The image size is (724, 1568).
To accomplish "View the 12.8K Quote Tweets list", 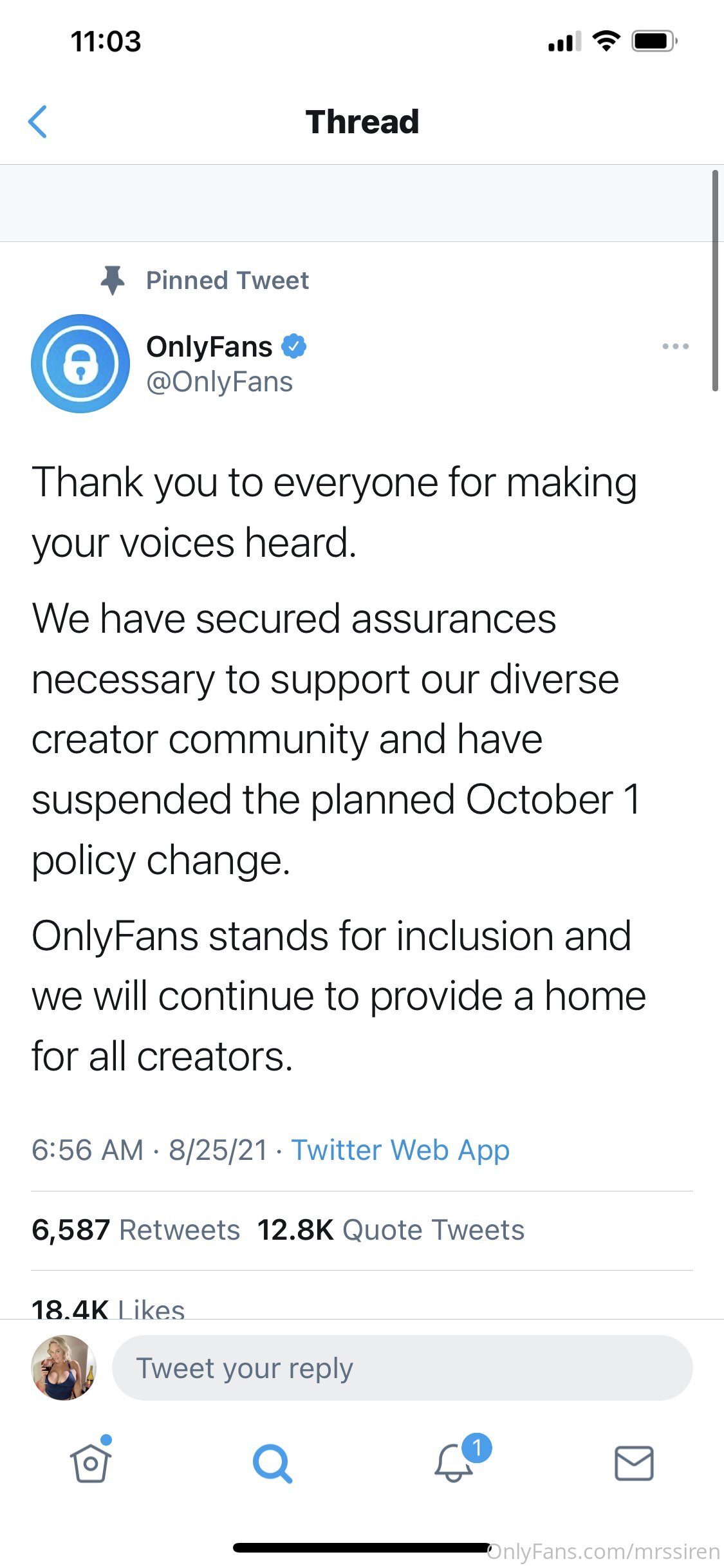I will pyautogui.click(x=391, y=1230).
